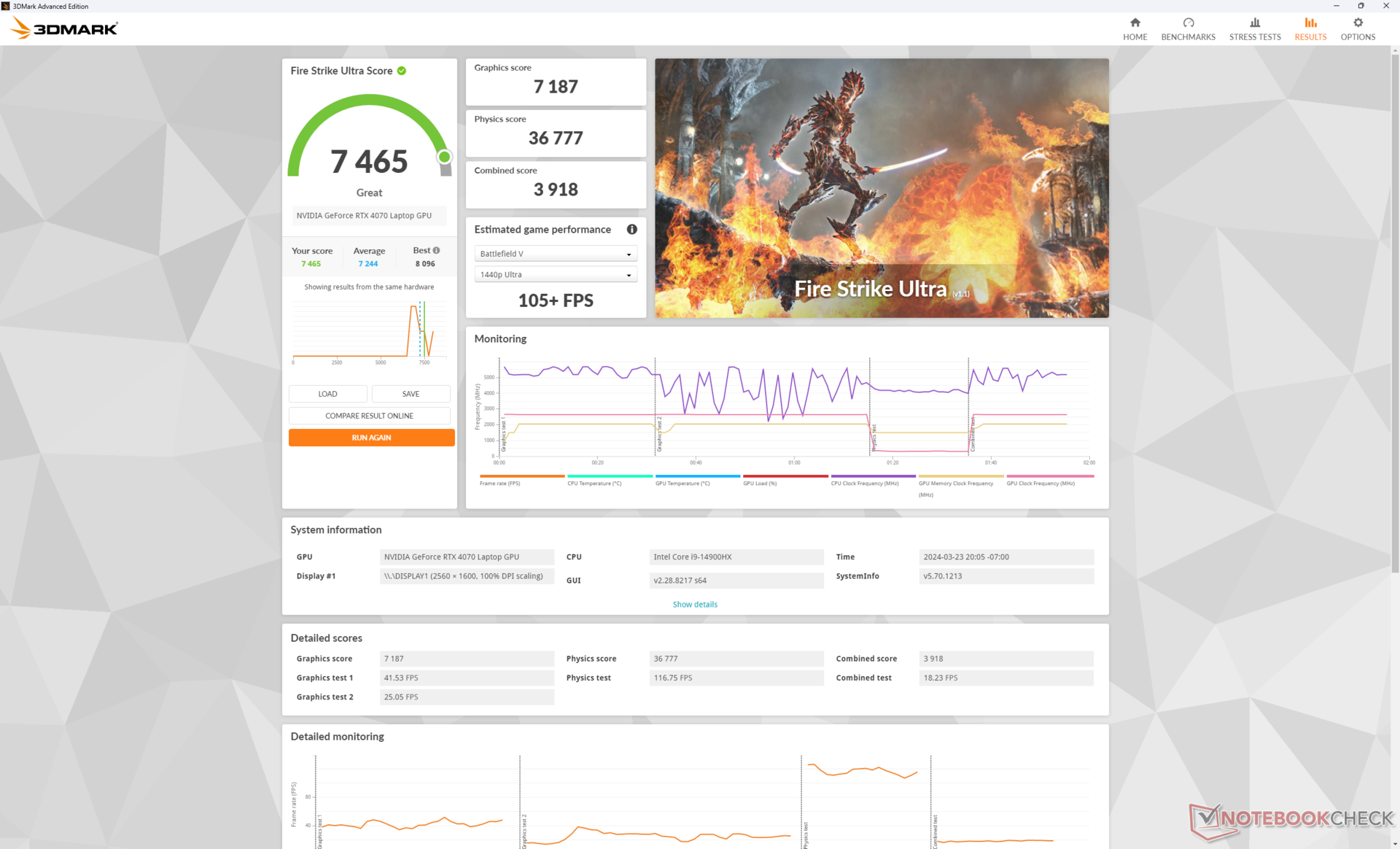Open the Stress Tests chart icon
The width and height of the screenshot is (1400, 849).
pyautogui.click(x=1254, y=23)
